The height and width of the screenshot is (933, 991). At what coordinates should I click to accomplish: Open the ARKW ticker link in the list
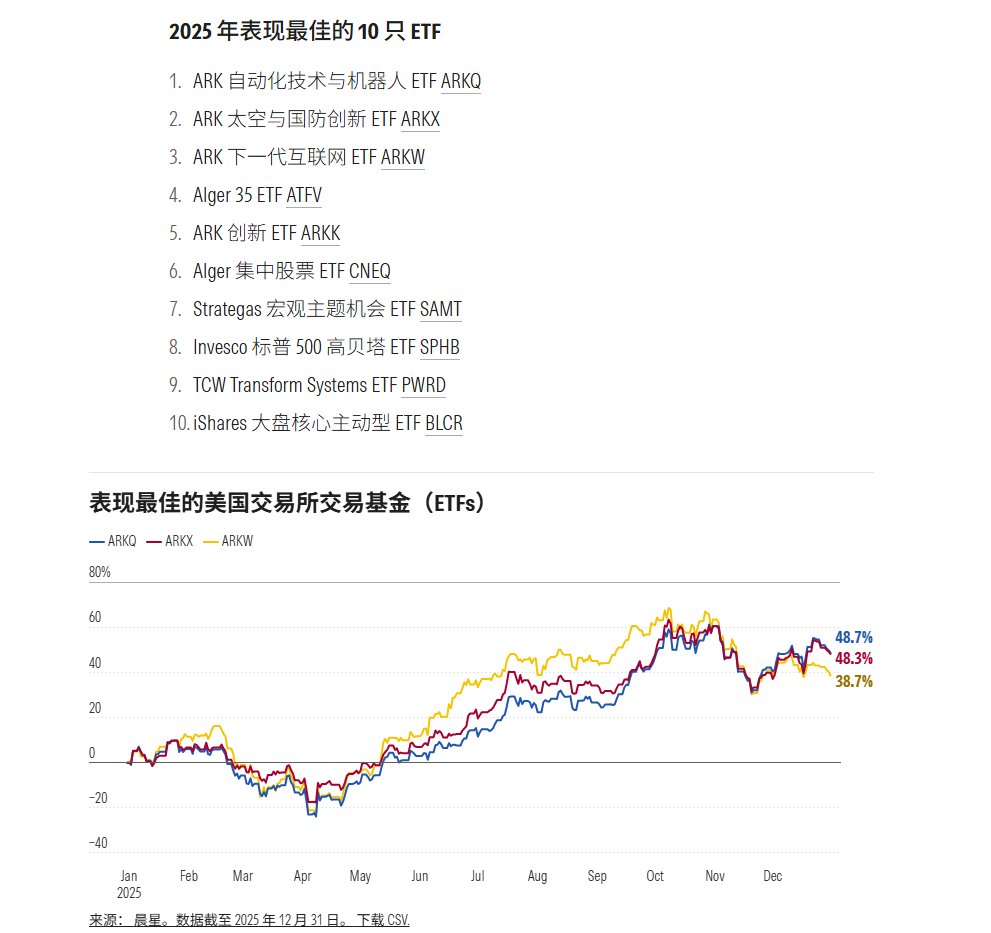[x=403, y=157]
